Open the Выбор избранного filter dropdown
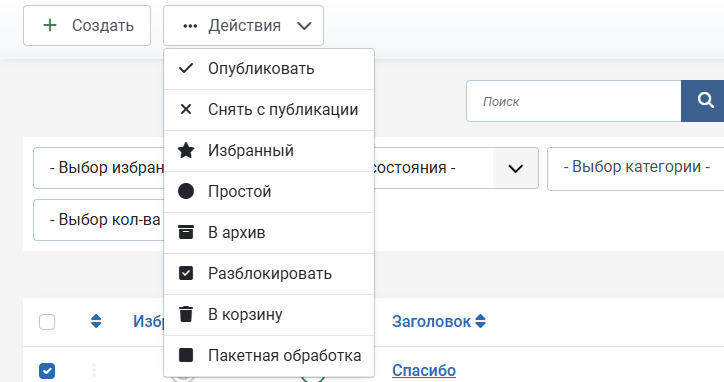 pos(98,168)
